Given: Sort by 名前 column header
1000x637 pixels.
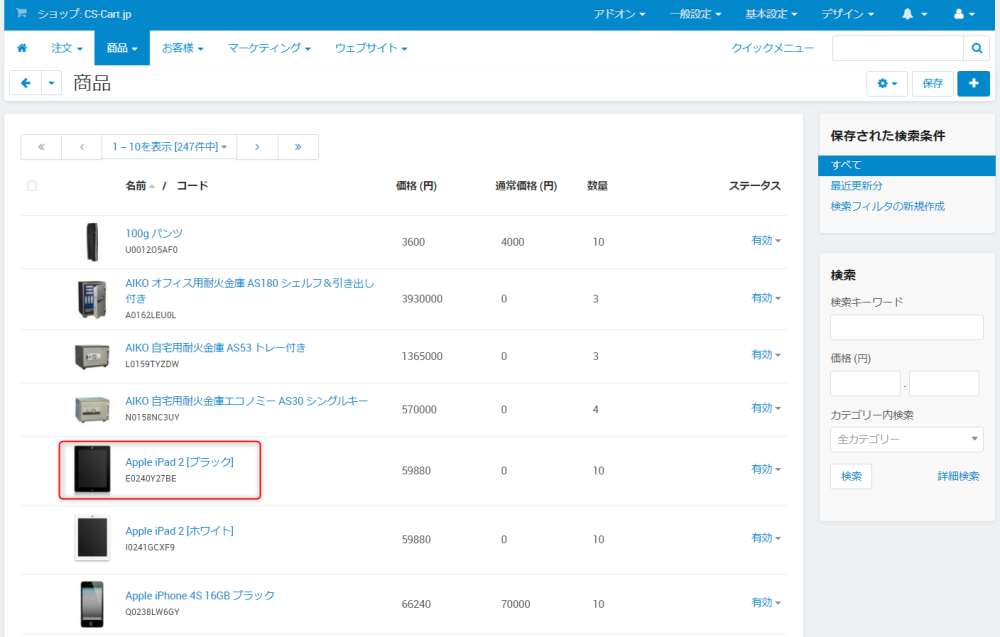Looking at the screenshot, I should 136,186.
